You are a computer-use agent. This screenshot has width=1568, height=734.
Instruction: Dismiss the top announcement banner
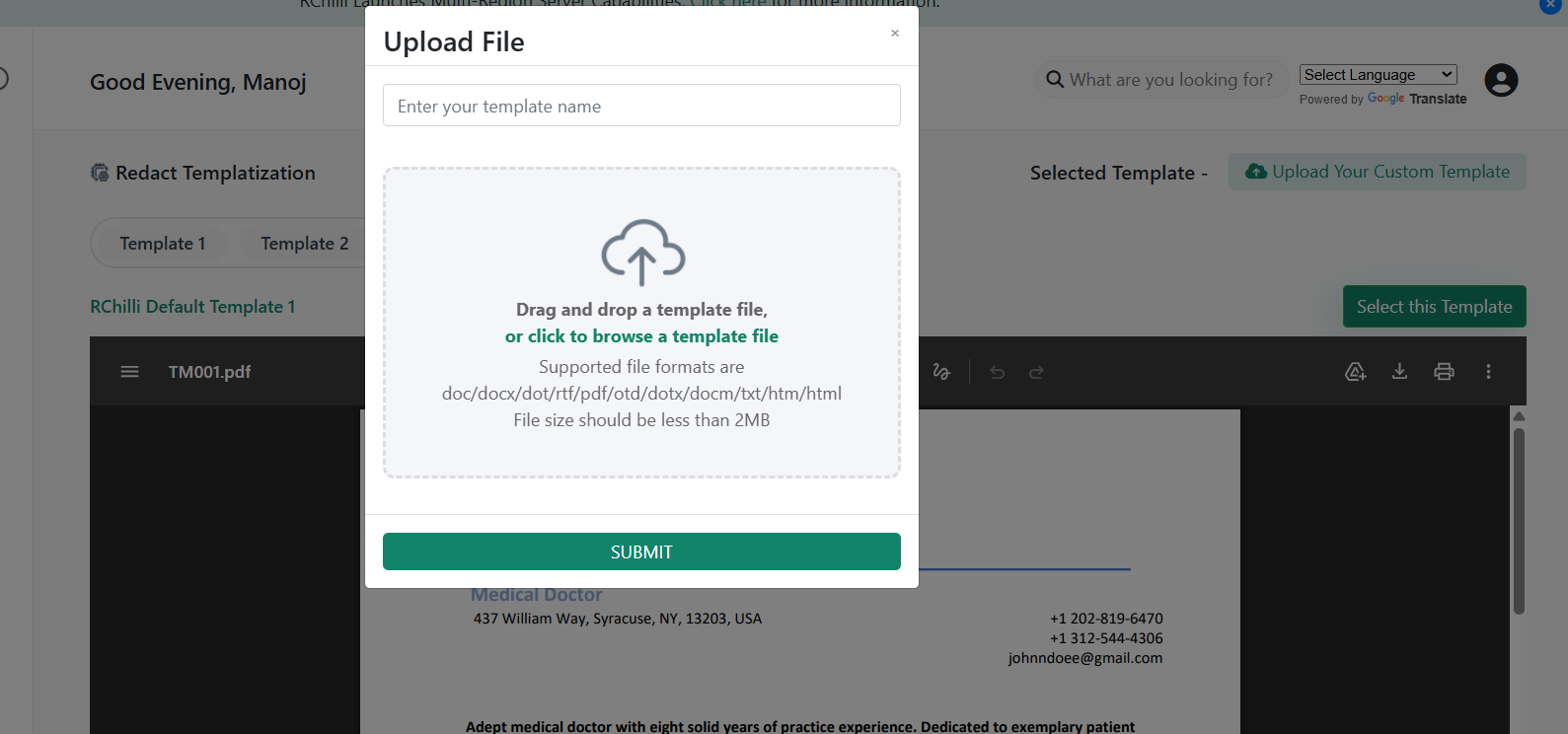pos(1550,5)
